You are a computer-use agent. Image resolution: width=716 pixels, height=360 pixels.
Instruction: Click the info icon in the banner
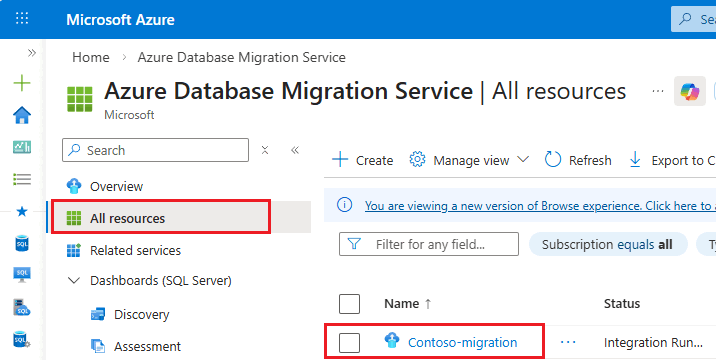[344, 205]
